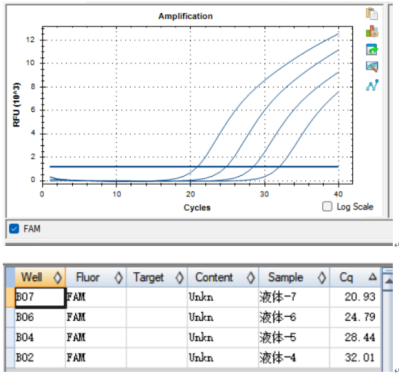The image size is (399, 378).
Task: Click the FAM fluor cell in B02 row
Action: tap(96, 358)
